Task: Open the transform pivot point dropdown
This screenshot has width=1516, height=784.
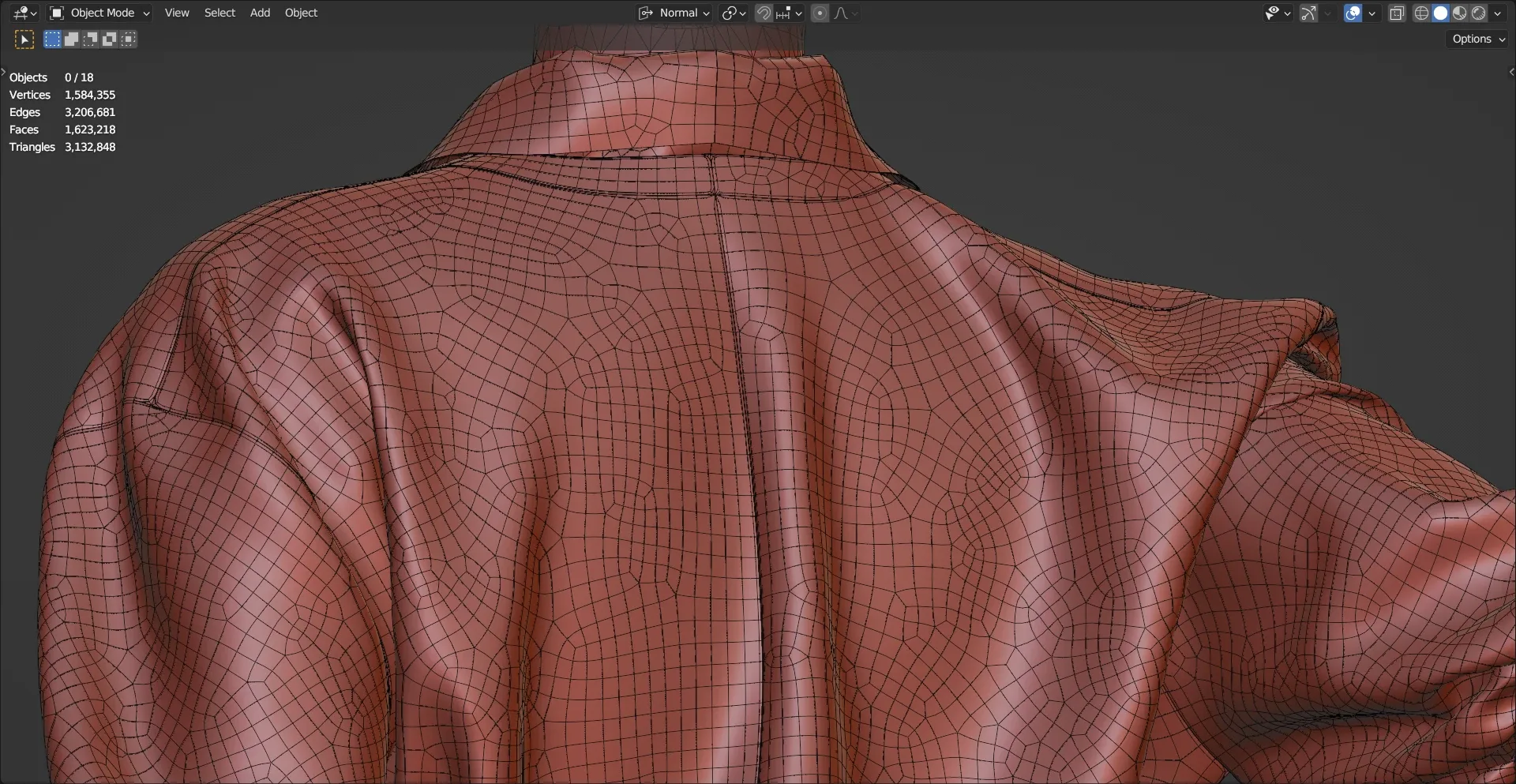Action: pos(734,13)
